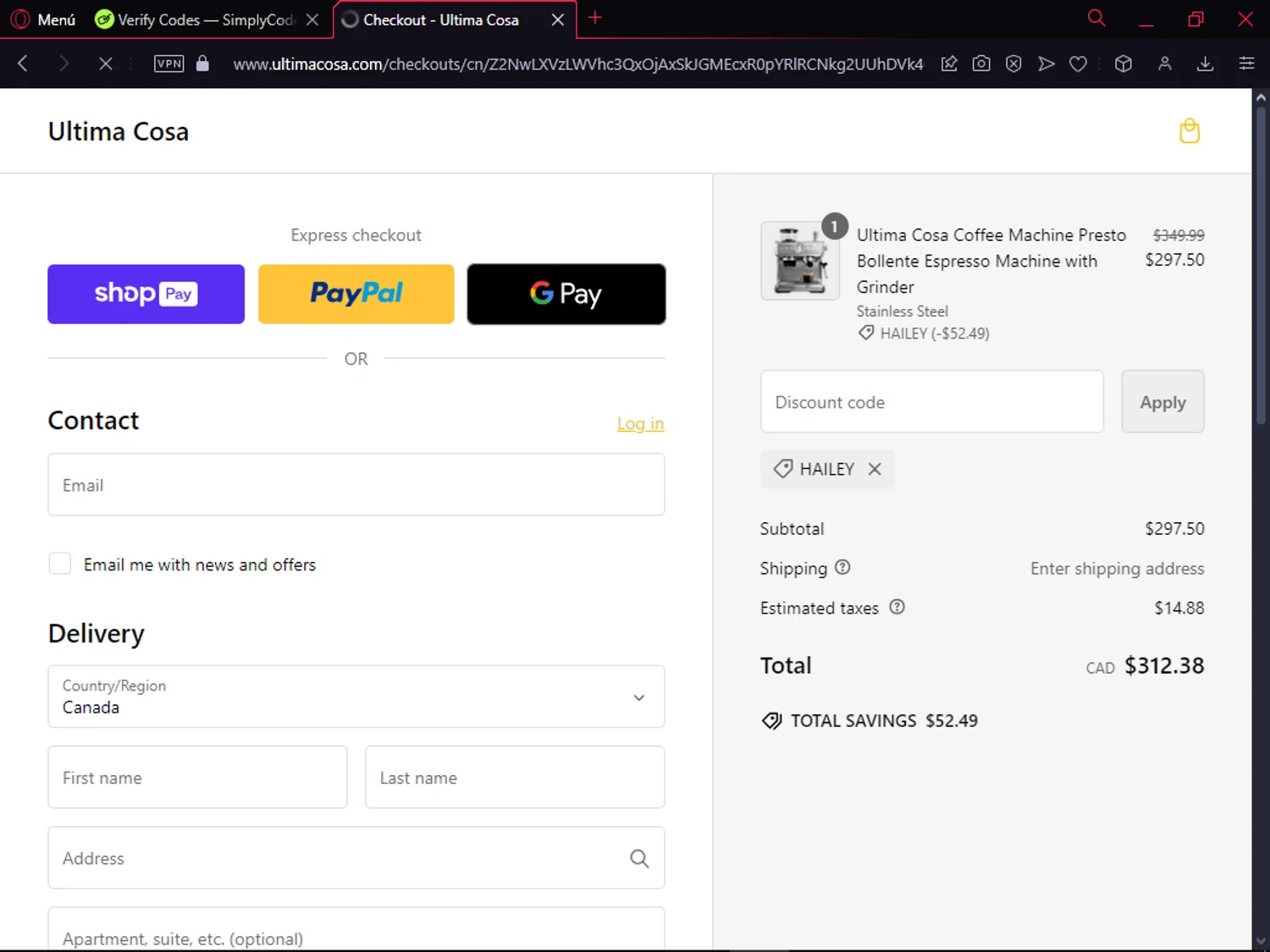The height and width of the screenshot is (952, 1270).
Task: Select the Checkout - Ultima Cosa tab
Action: 440,19
